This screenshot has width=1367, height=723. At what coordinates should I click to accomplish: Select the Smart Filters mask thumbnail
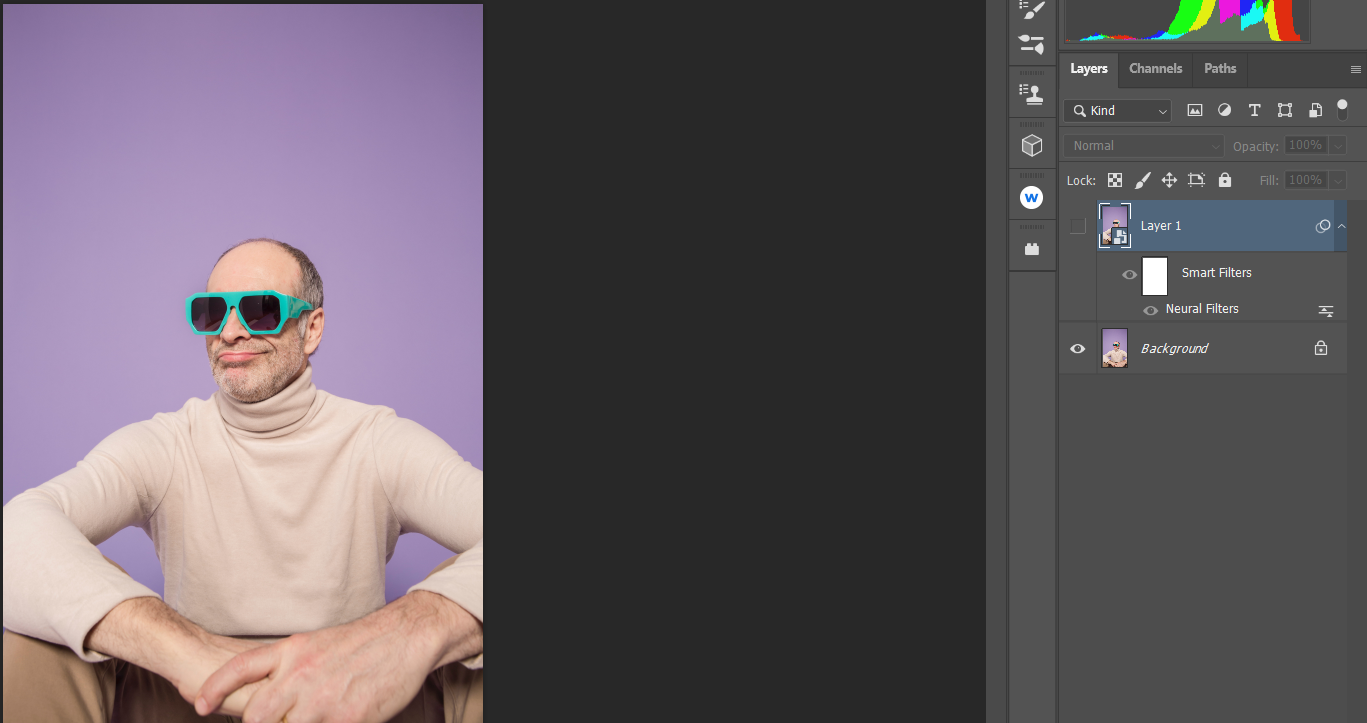pyautogui.click(x=1155, y=276)
